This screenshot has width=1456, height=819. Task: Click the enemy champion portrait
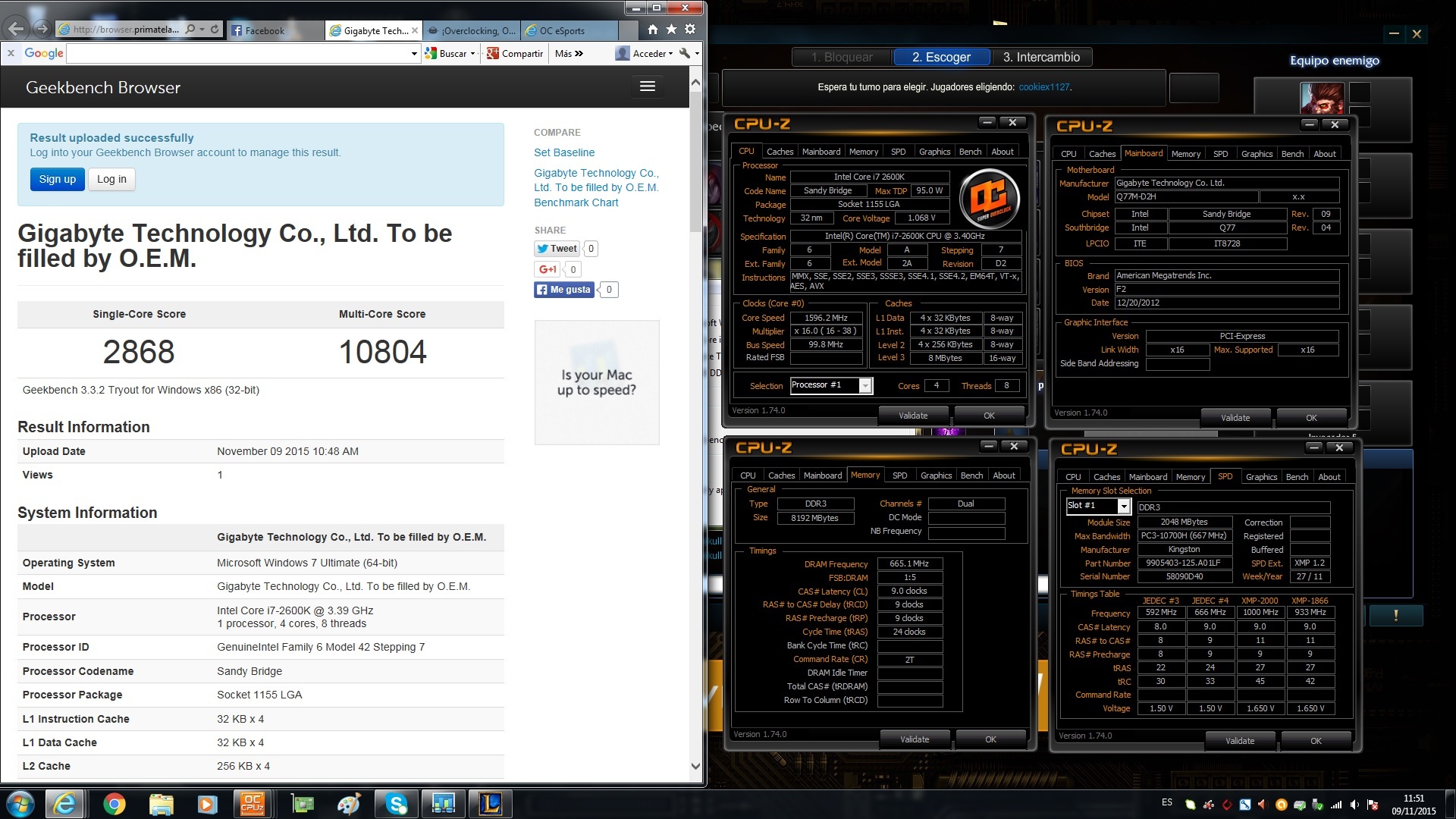pos(1322,97)
